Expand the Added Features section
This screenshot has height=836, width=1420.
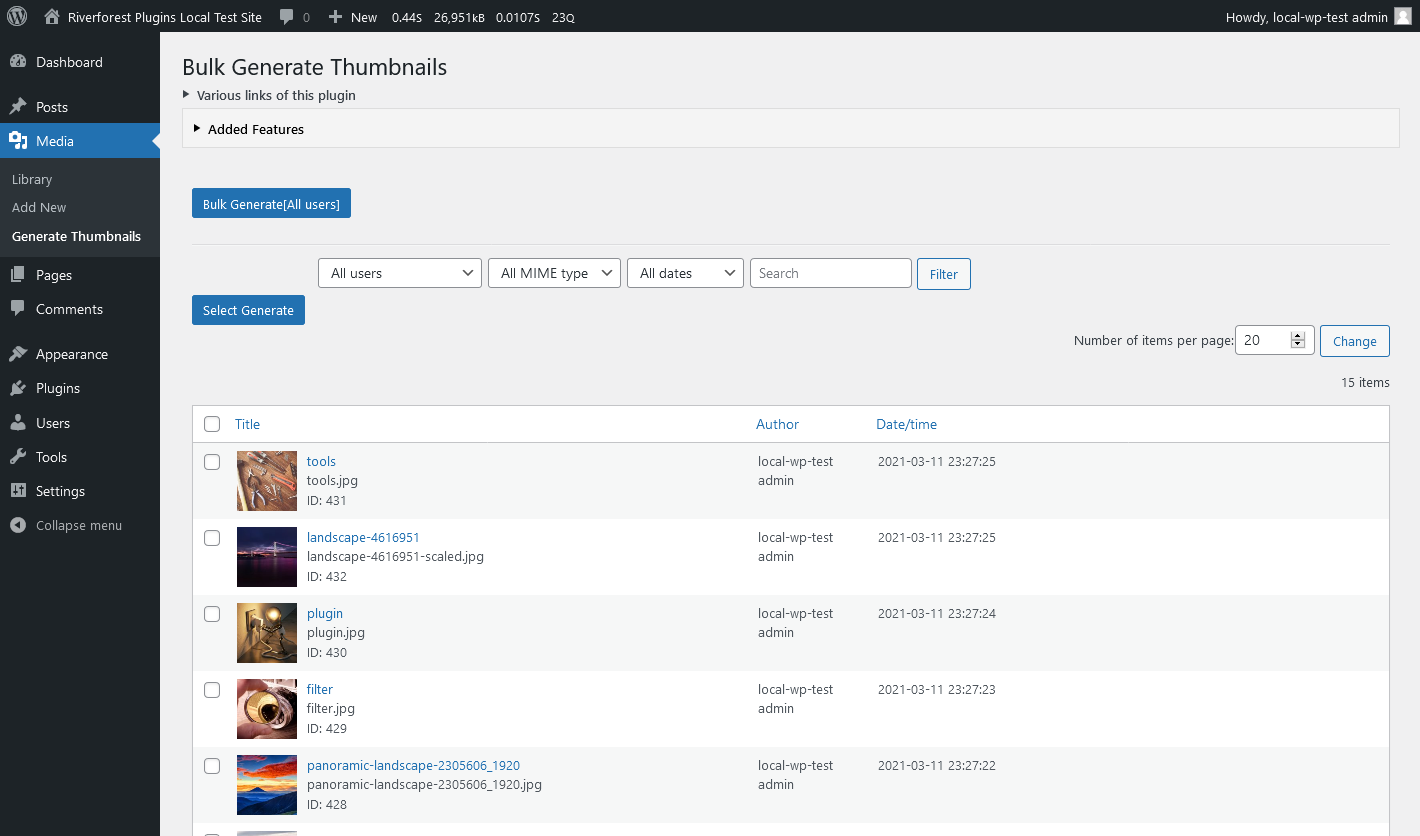255,129
